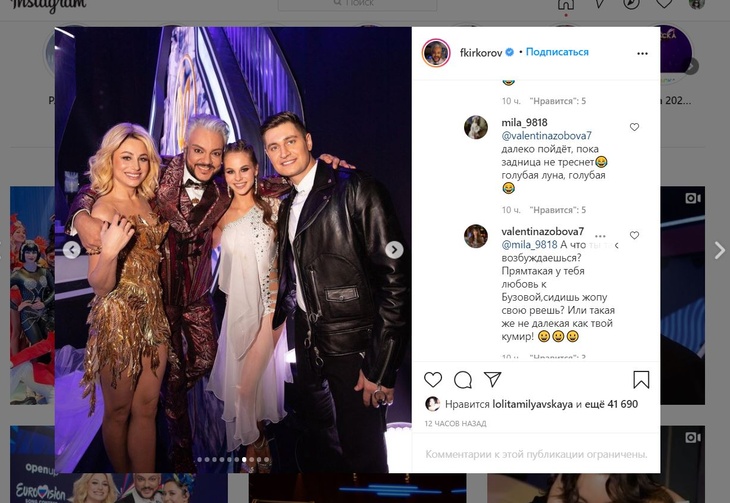Viewport: 730px width, 503px height.
Task: Click the carousel pagination dots
Action: (x=233, y=460)
